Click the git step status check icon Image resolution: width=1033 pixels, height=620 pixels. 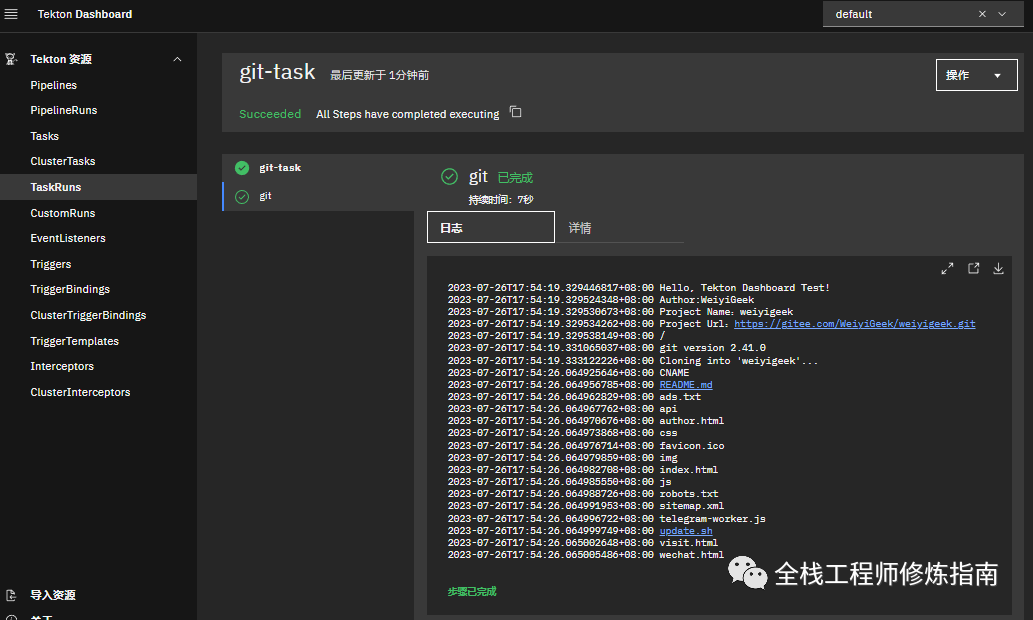[242, 196]
